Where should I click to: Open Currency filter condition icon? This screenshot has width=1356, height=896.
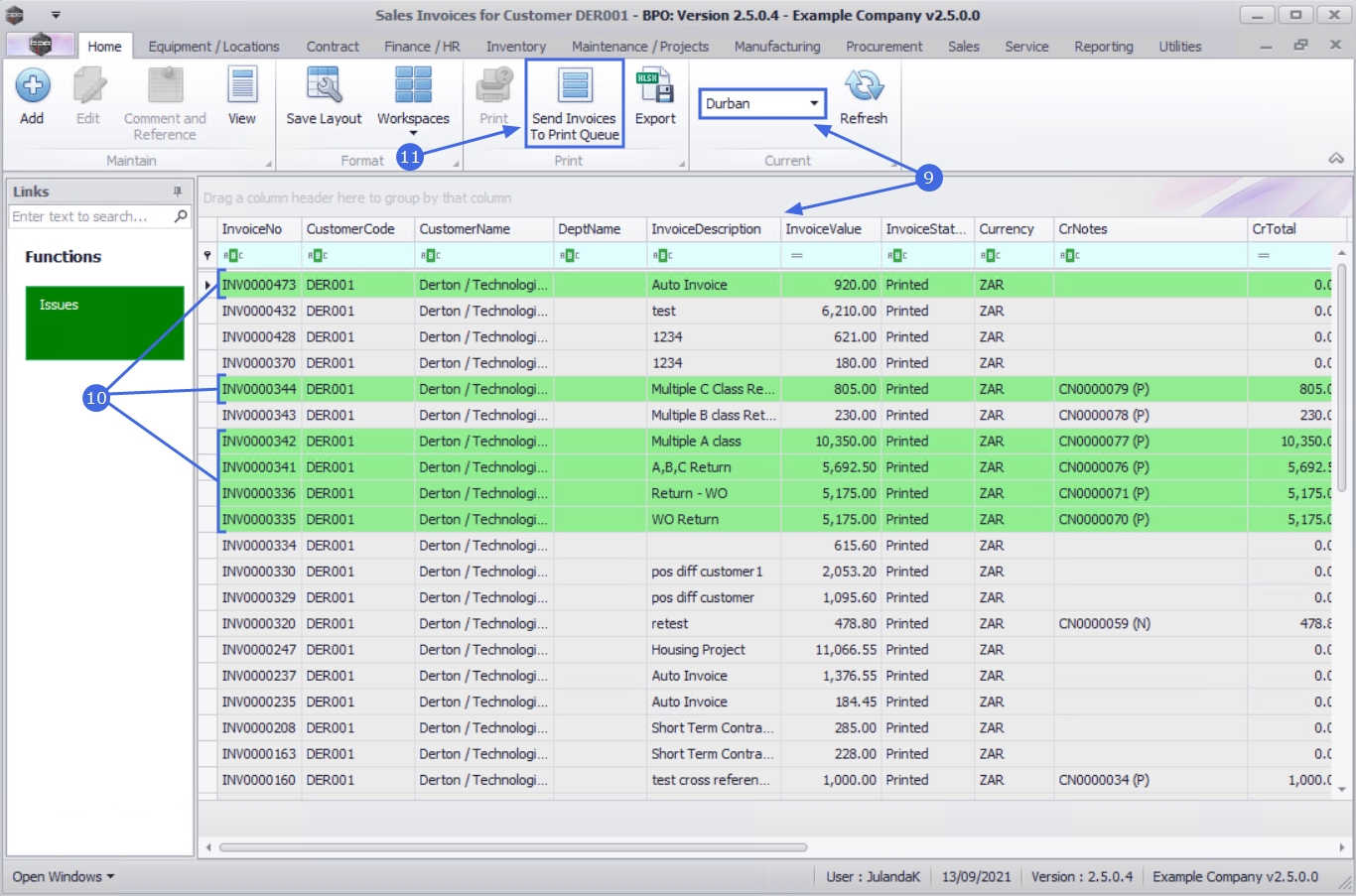coord(991,256)
